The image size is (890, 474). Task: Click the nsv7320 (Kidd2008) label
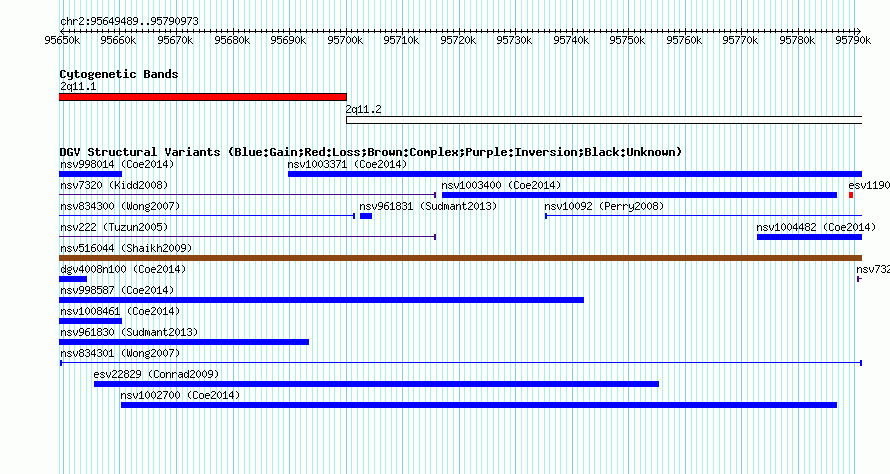tap(114, 185)
